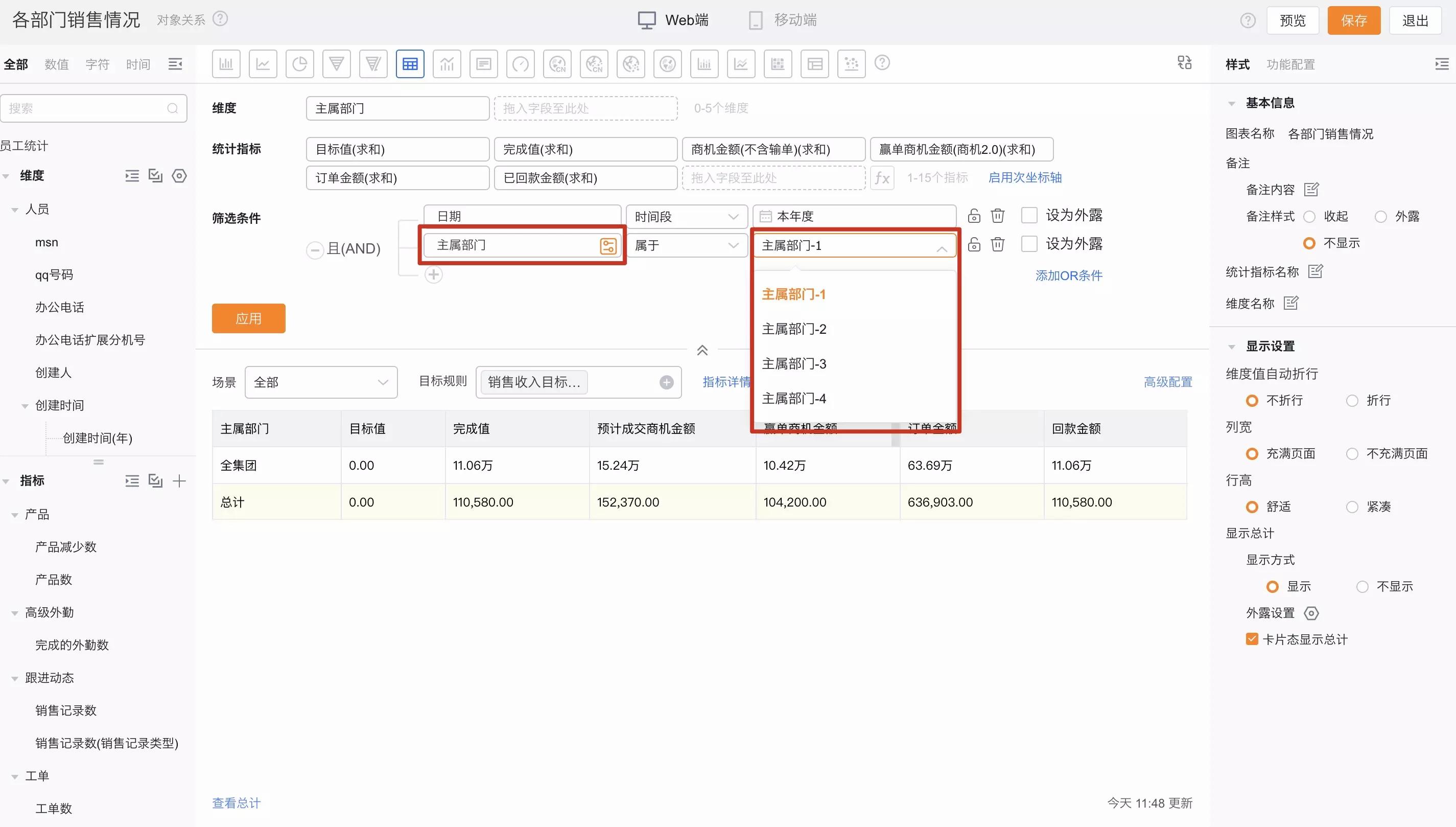This screenshot has width=1456, height=827.
Task: Click 启用次坐标轴 link
Action: click(x=1025, y=177)
